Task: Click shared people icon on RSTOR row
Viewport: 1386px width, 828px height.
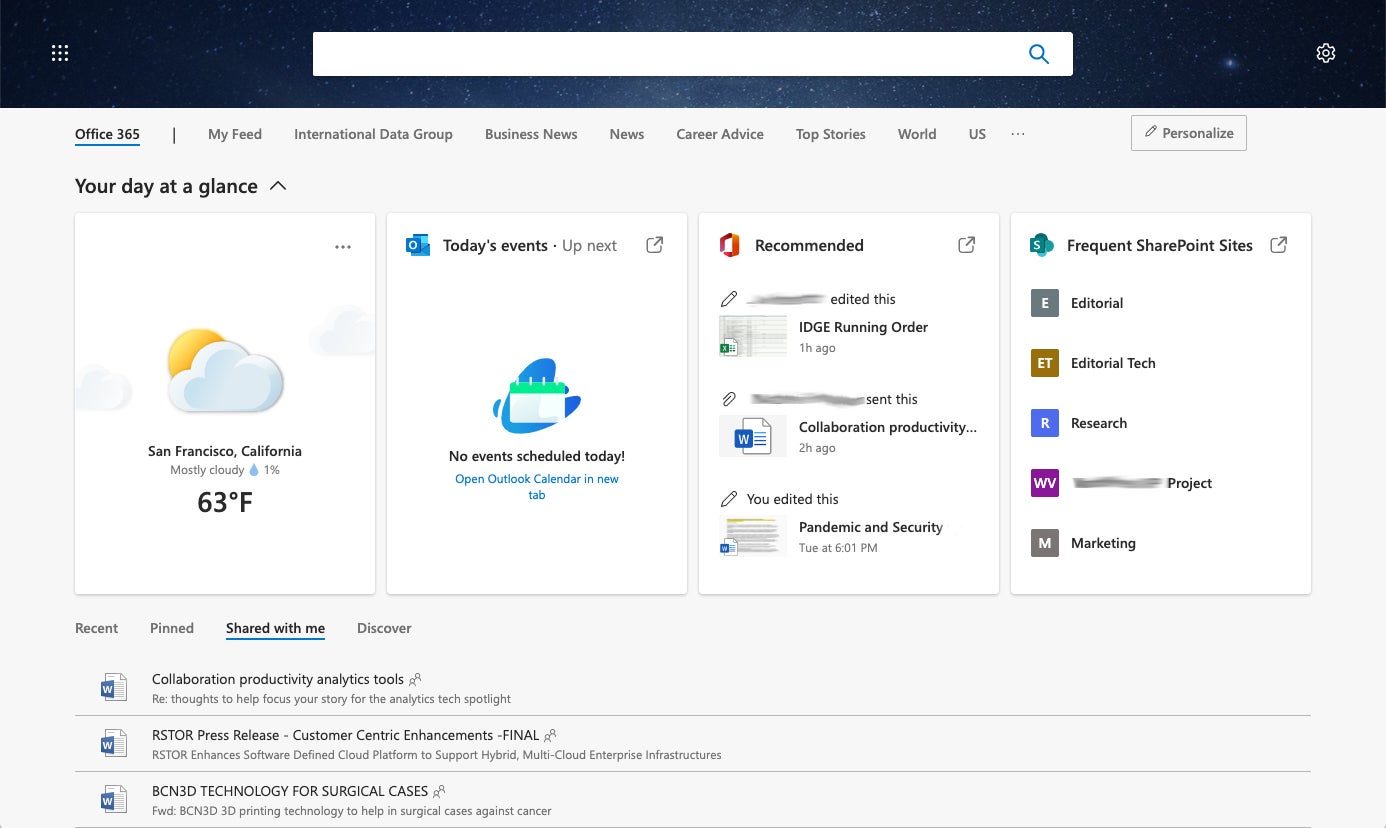Action: pos(550,735)
